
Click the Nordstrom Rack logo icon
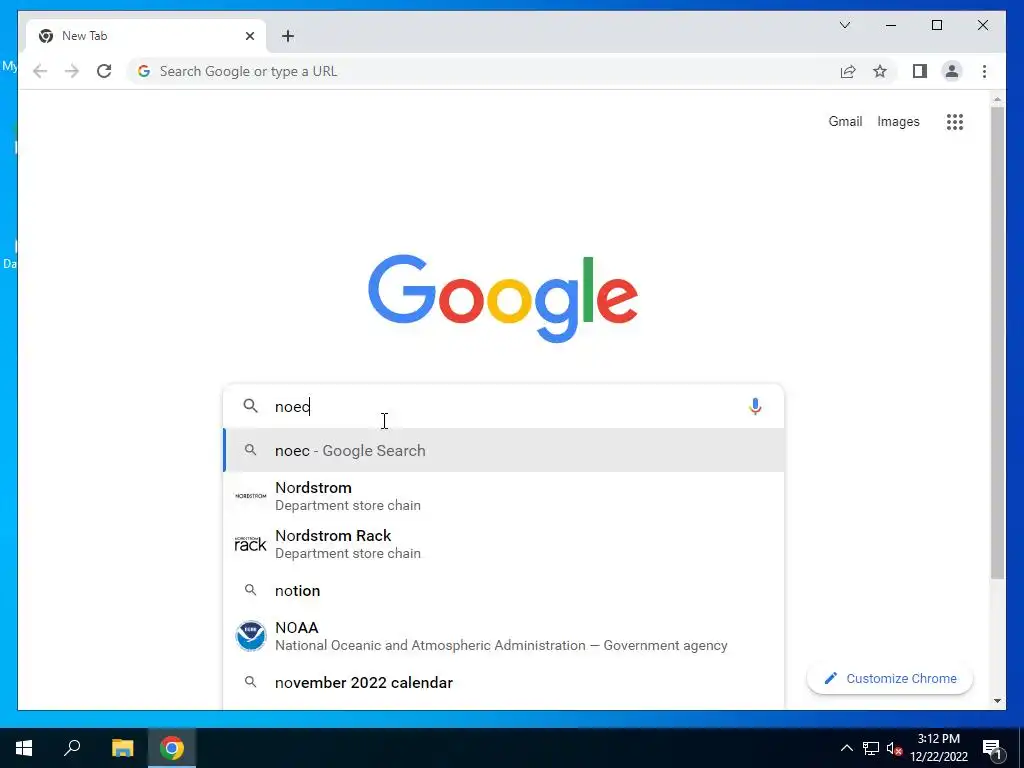[251, 544]
